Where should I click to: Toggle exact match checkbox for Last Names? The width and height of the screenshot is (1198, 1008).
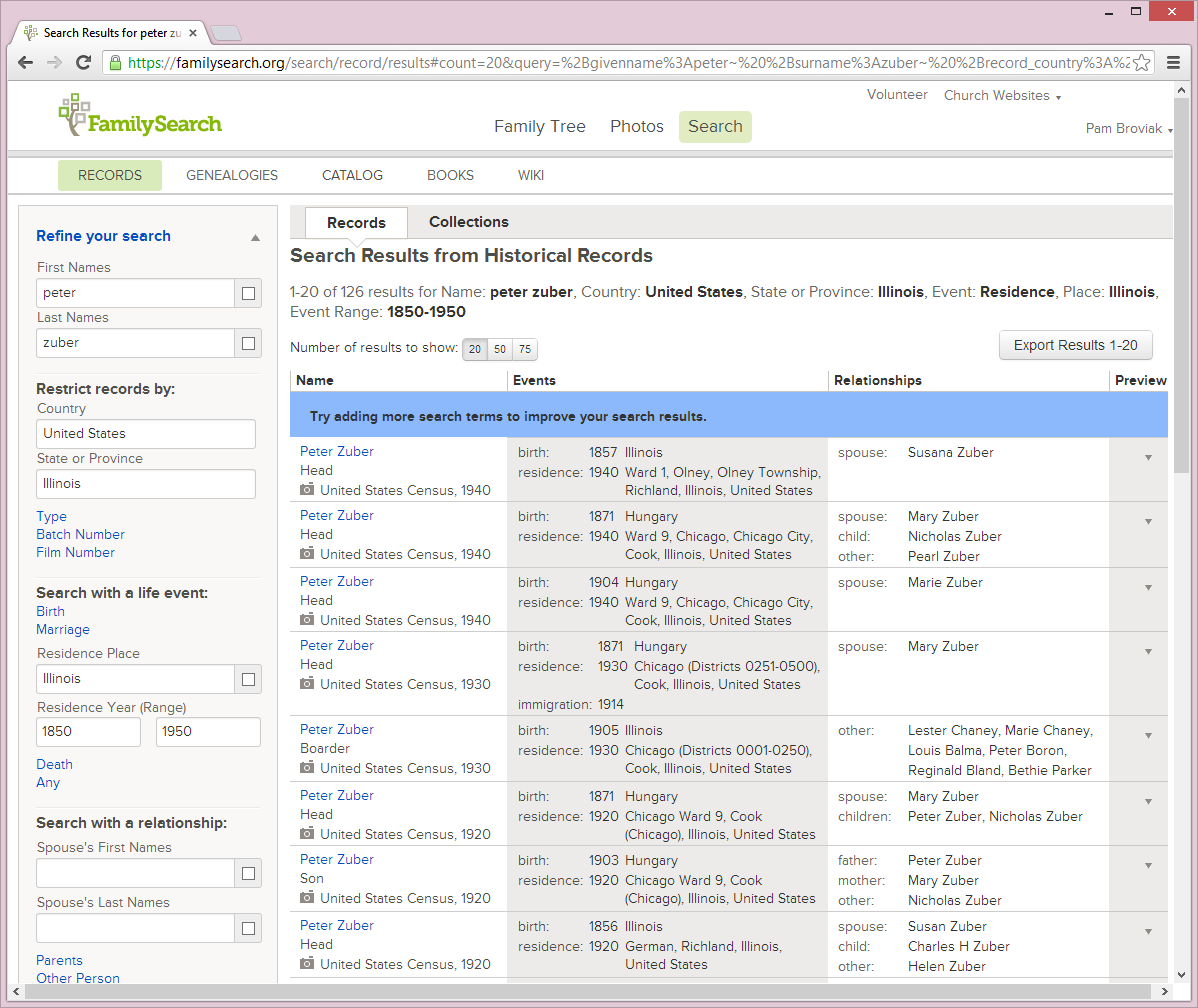248,343
